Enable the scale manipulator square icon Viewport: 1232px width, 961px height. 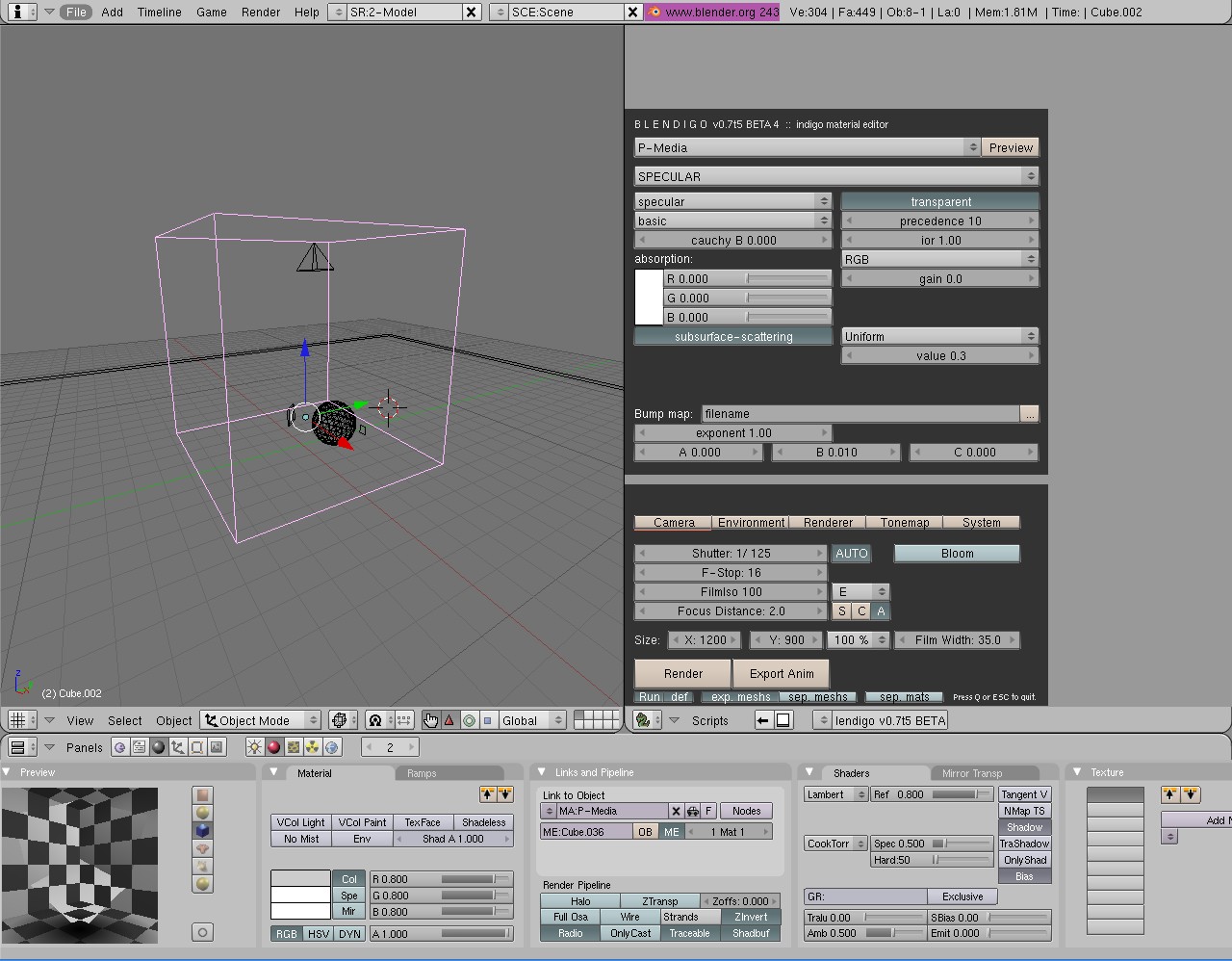(x=487, y=720)
